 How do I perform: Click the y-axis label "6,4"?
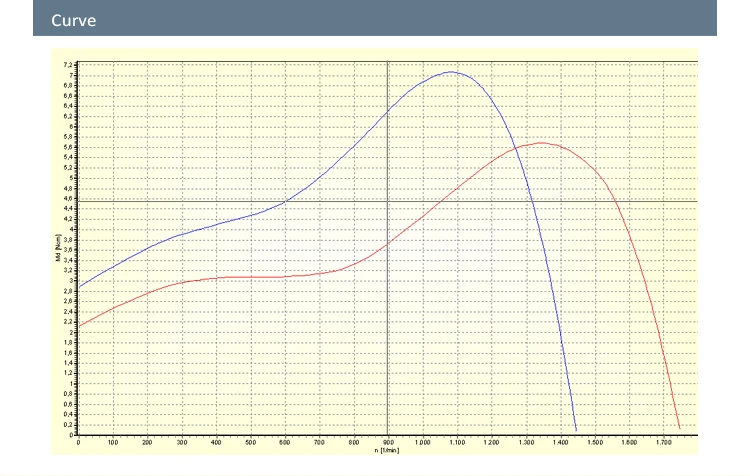click(x=68, y=106)
